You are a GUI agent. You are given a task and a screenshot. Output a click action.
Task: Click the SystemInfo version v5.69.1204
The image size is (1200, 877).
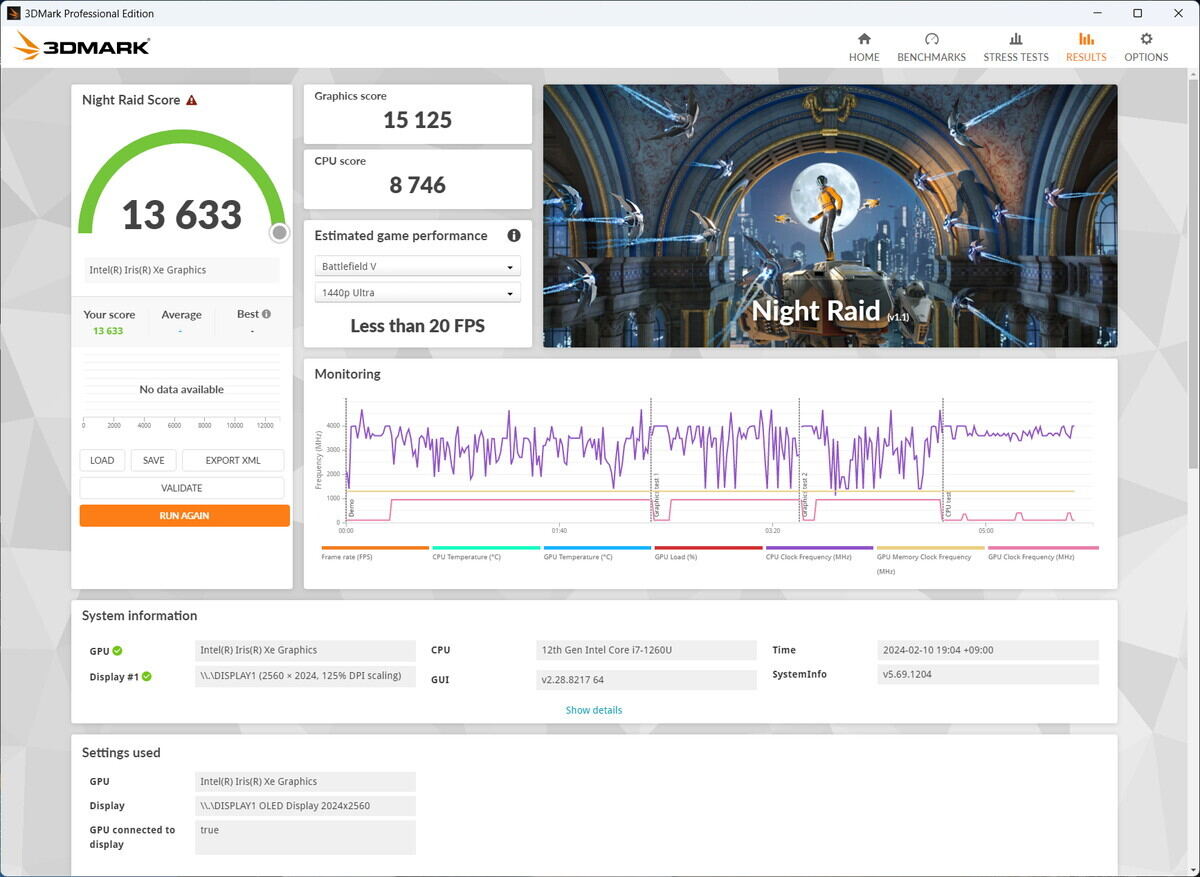click(x=987, y=674)
